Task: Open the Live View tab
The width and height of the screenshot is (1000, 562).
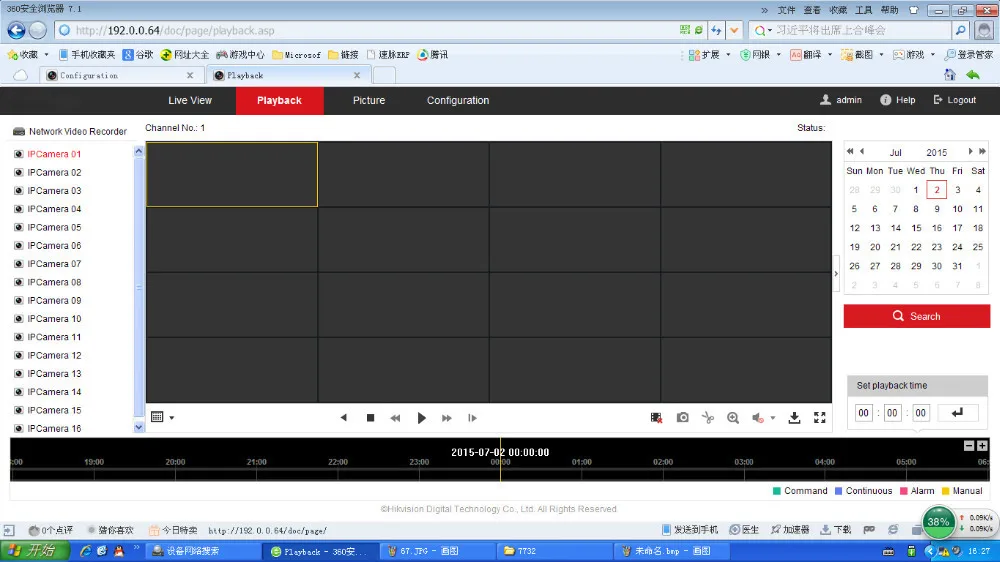Action: (190, 100)
